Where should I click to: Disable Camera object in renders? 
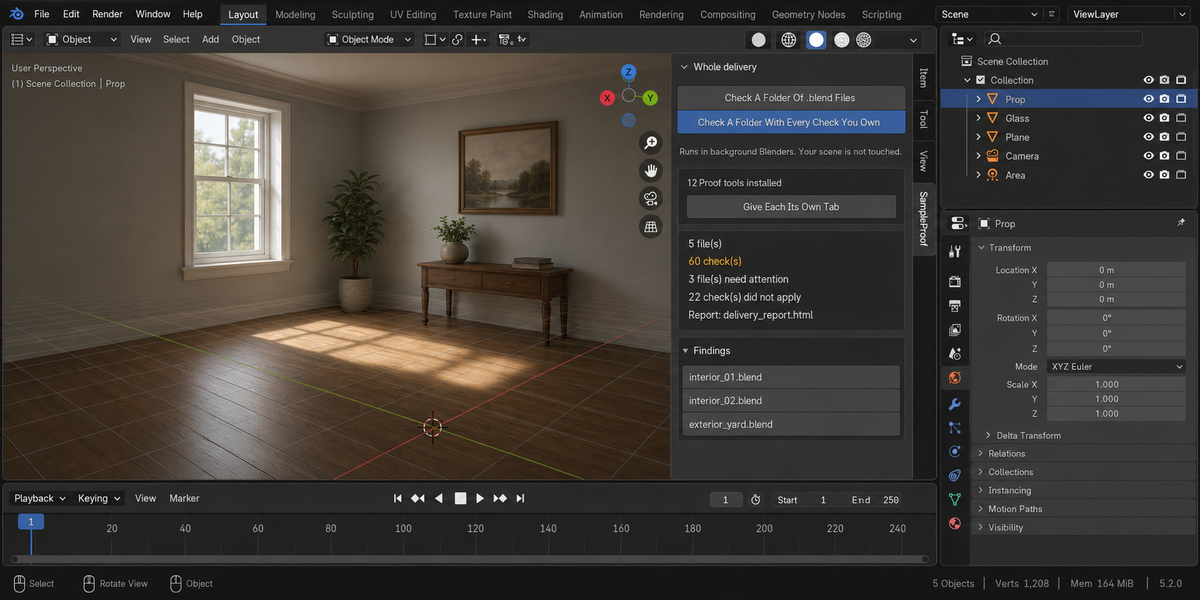click(1165, 156)
